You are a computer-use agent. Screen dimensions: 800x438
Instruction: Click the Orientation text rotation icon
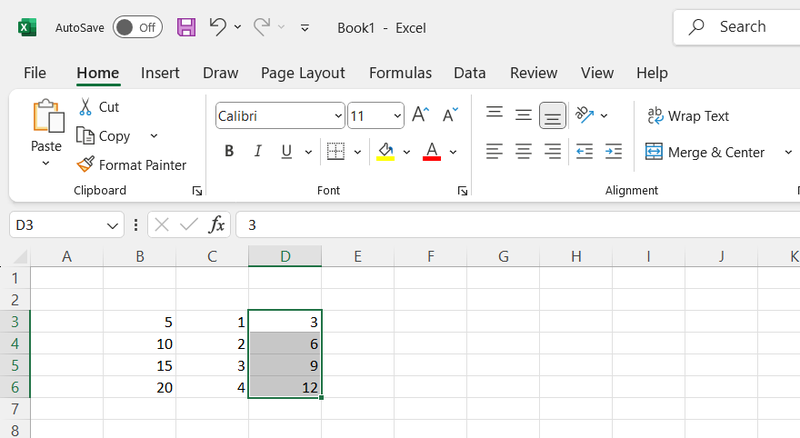(x=585, y=115)
